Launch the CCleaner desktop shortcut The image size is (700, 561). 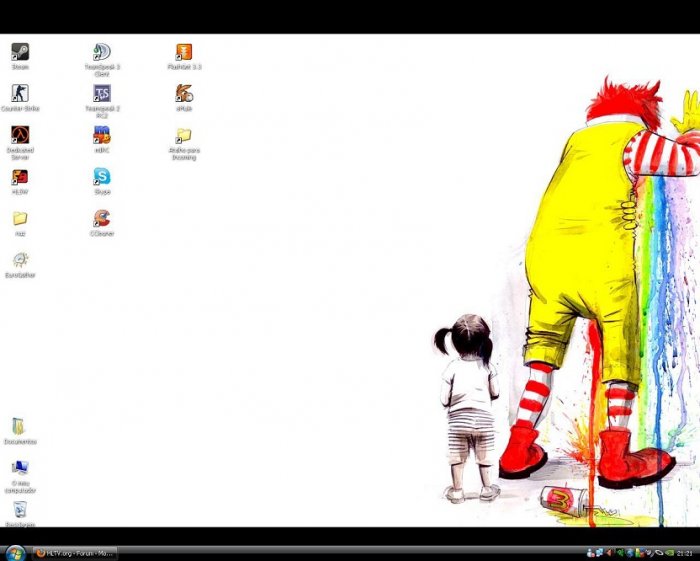(x=102, y=223)
